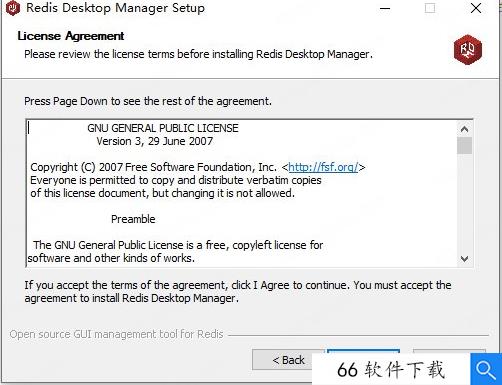Click the license box scroll-down arrow
Viewport: 502px width, 385px height.
[x=464, y=259]
